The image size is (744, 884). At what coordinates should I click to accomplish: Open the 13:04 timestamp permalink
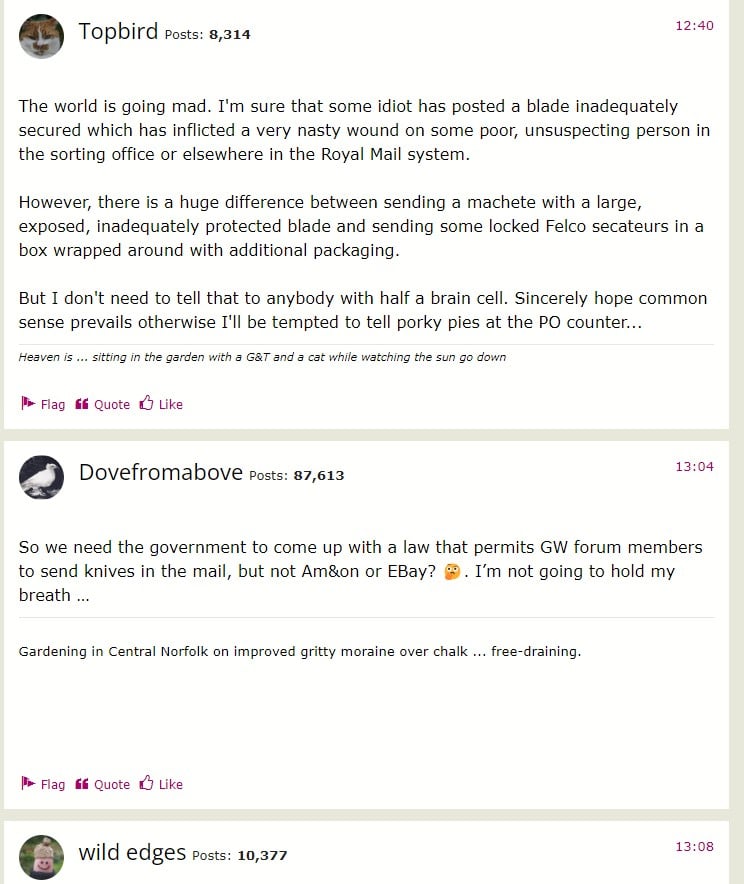(694, 466)
